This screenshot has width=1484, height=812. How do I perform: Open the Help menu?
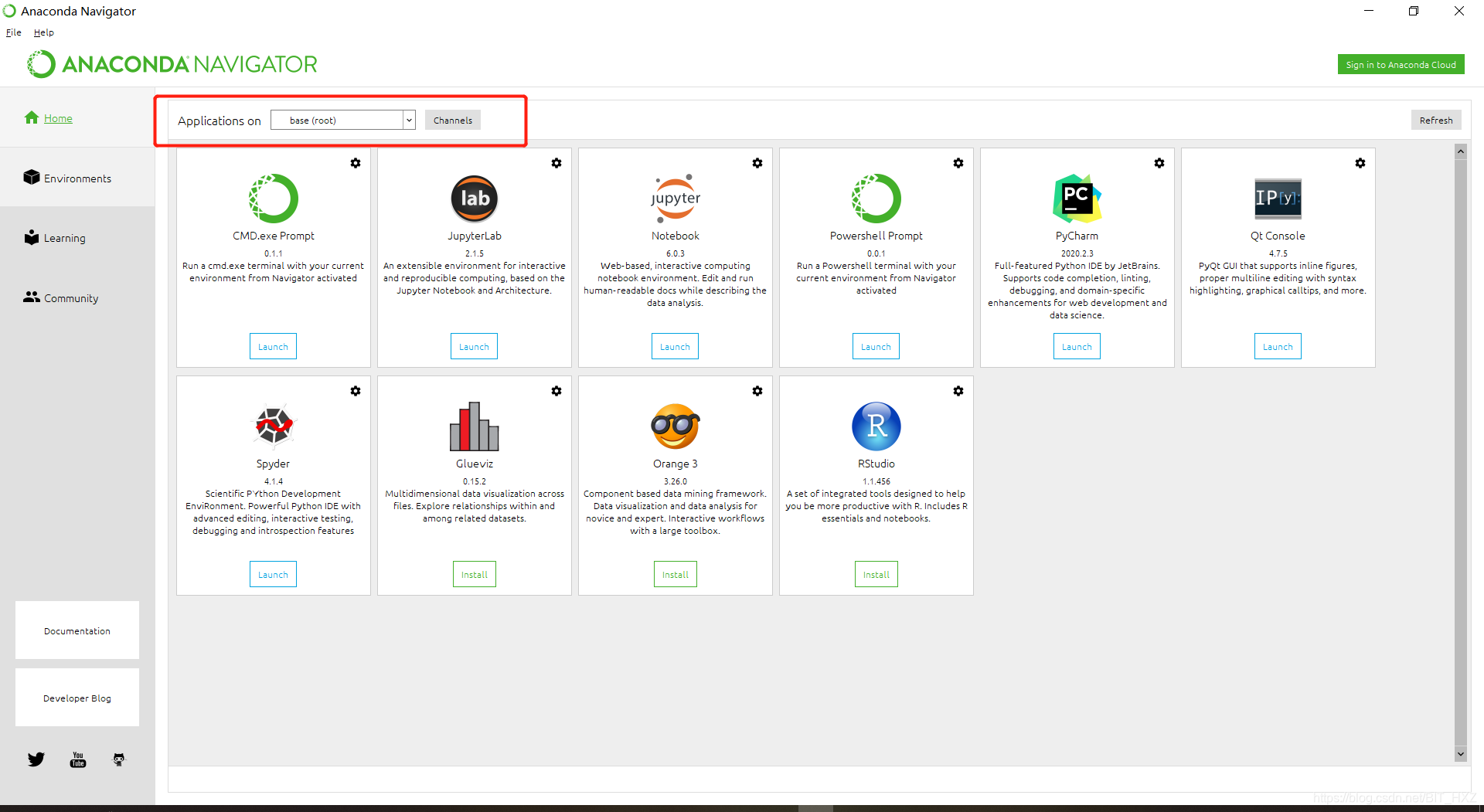click(x=44, y=32)
